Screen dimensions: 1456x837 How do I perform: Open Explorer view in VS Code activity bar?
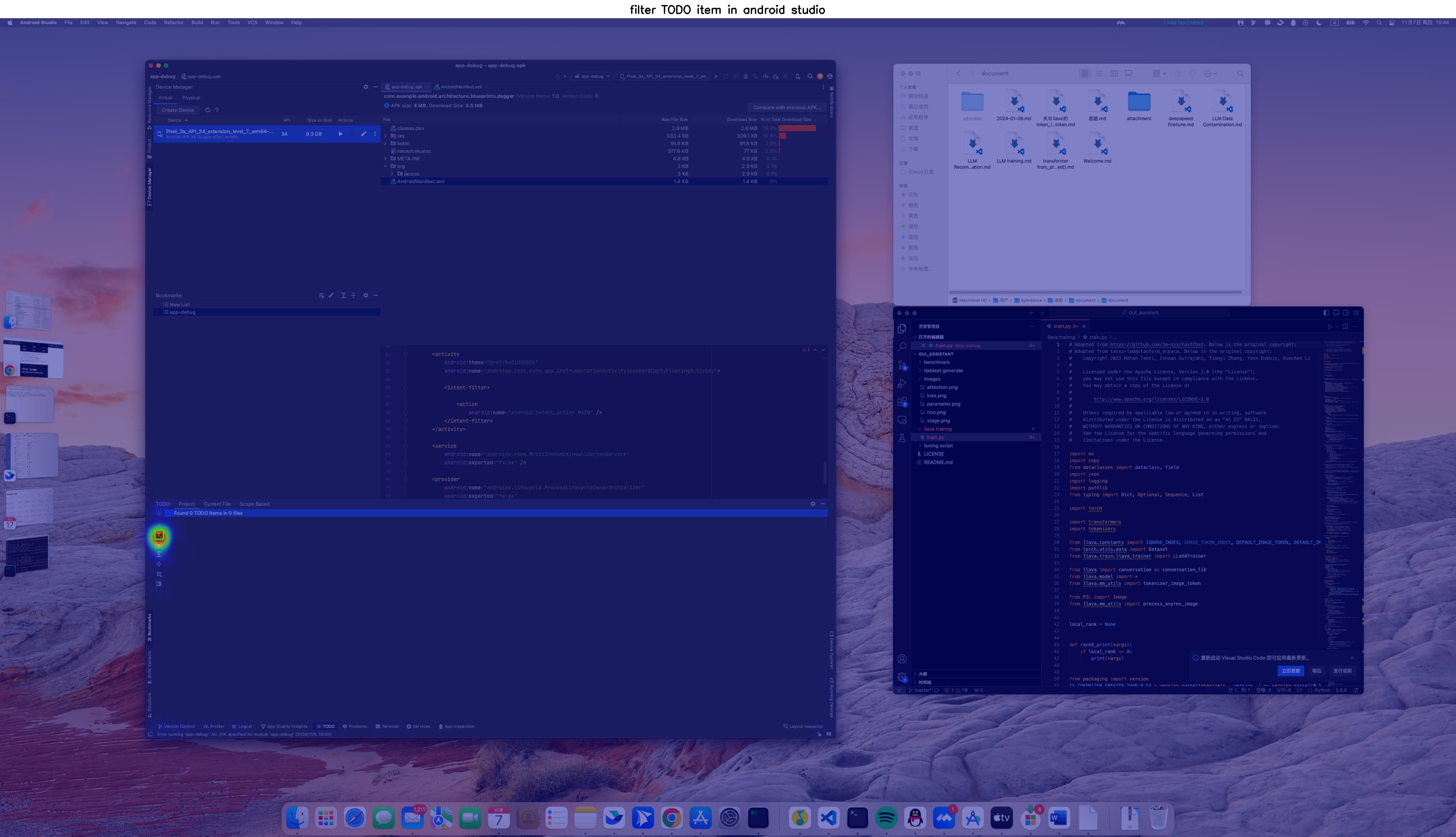click(902, 328)
